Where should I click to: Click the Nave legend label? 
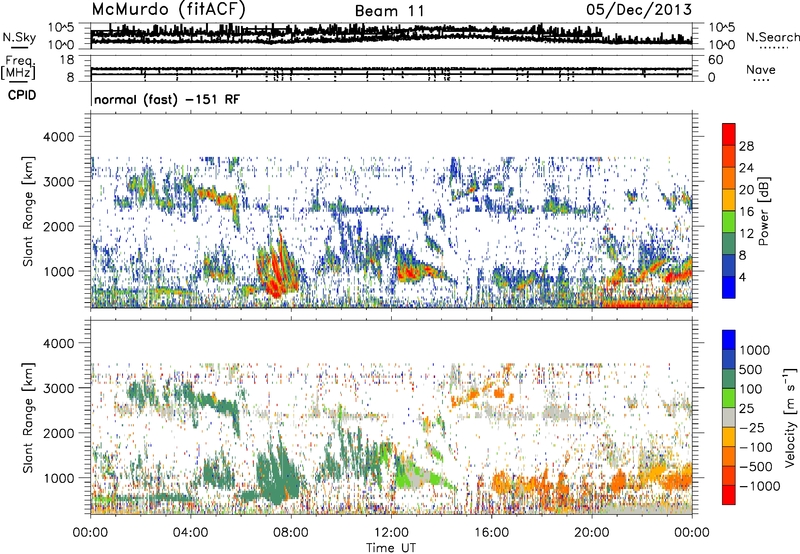click(x=760, y=69)
